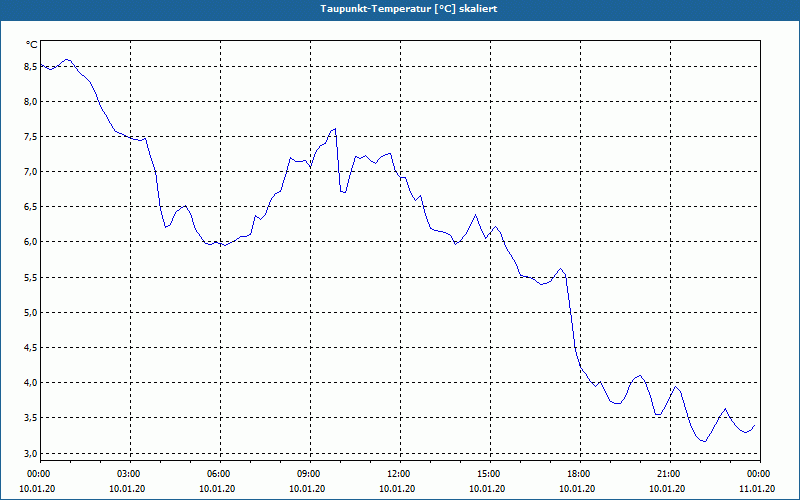The image size is (800, 500).
Task: Click the '°C' unit label on y-axis
Action: [32, 45]
